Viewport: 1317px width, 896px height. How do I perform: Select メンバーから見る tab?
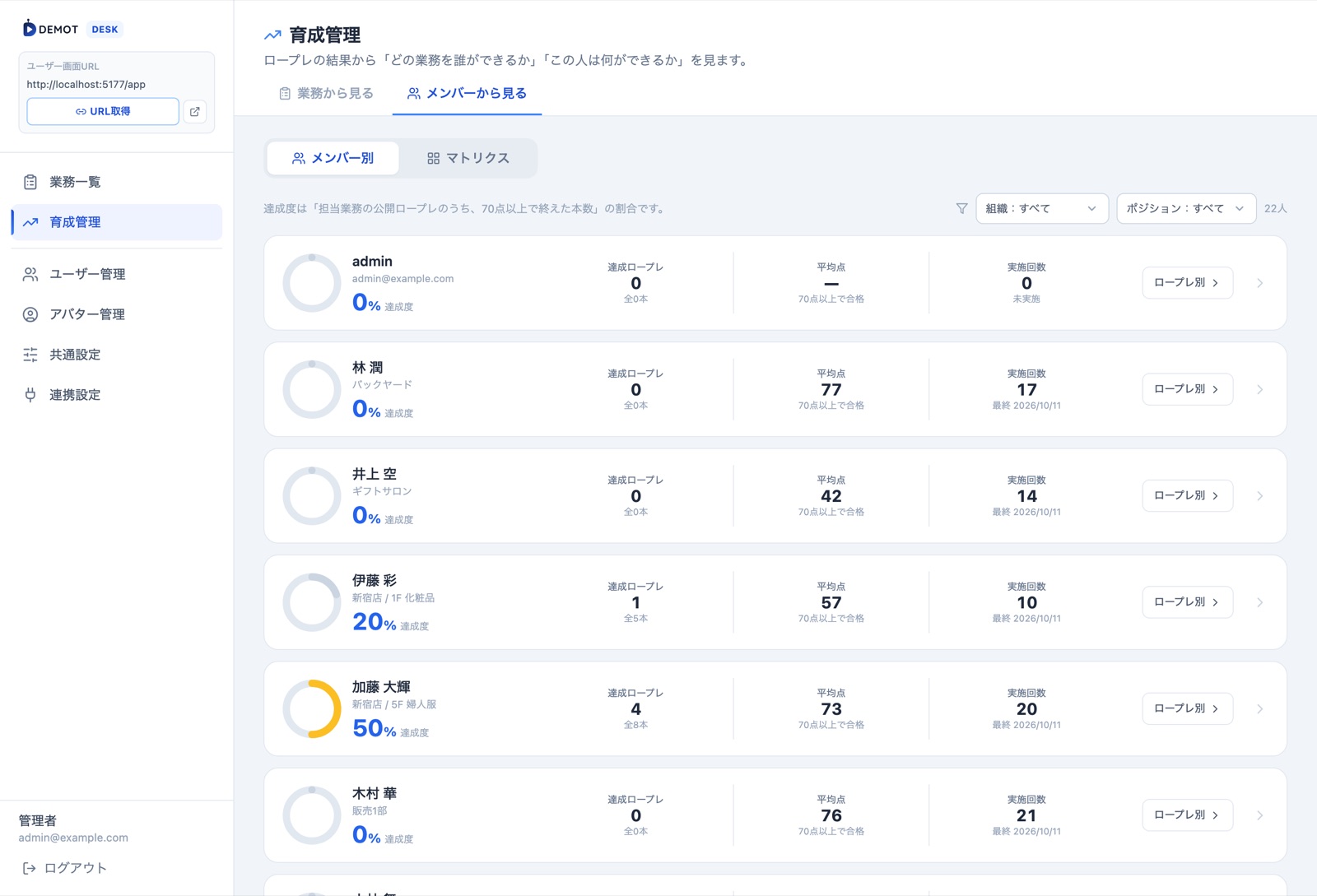click(467, 93)
